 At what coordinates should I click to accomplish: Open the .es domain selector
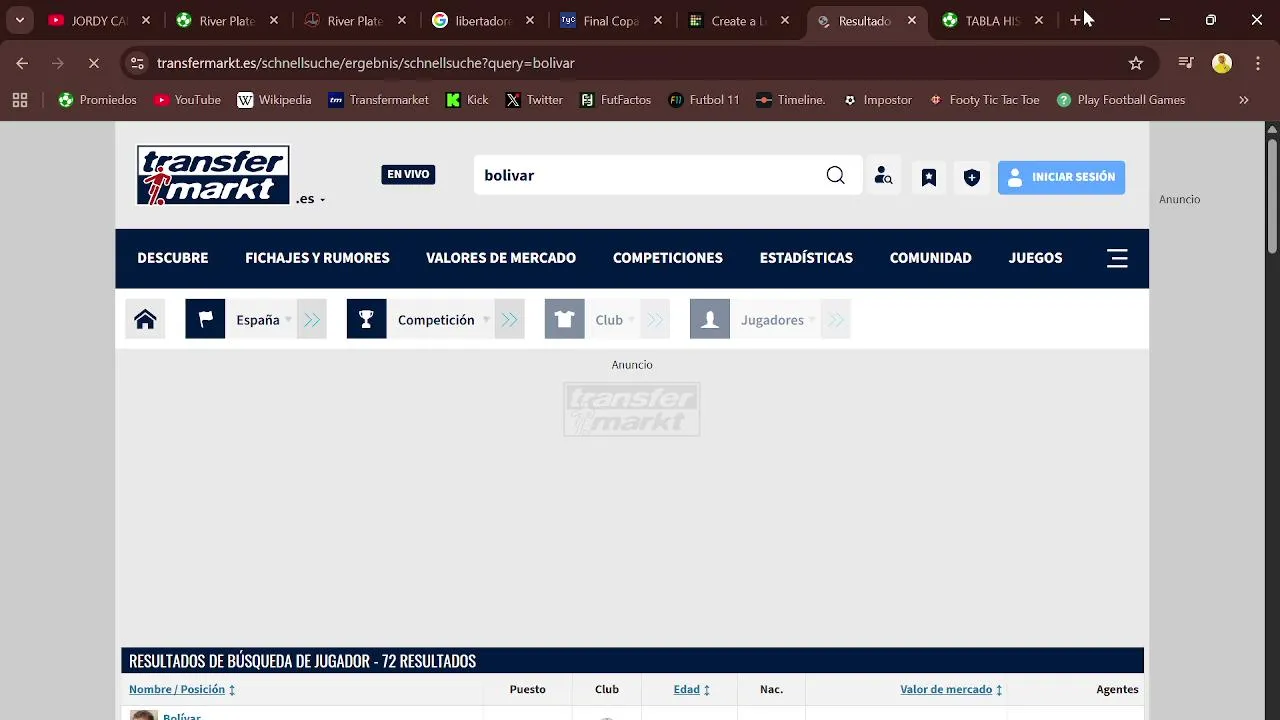pyautogui.click(x=310, y=199)
